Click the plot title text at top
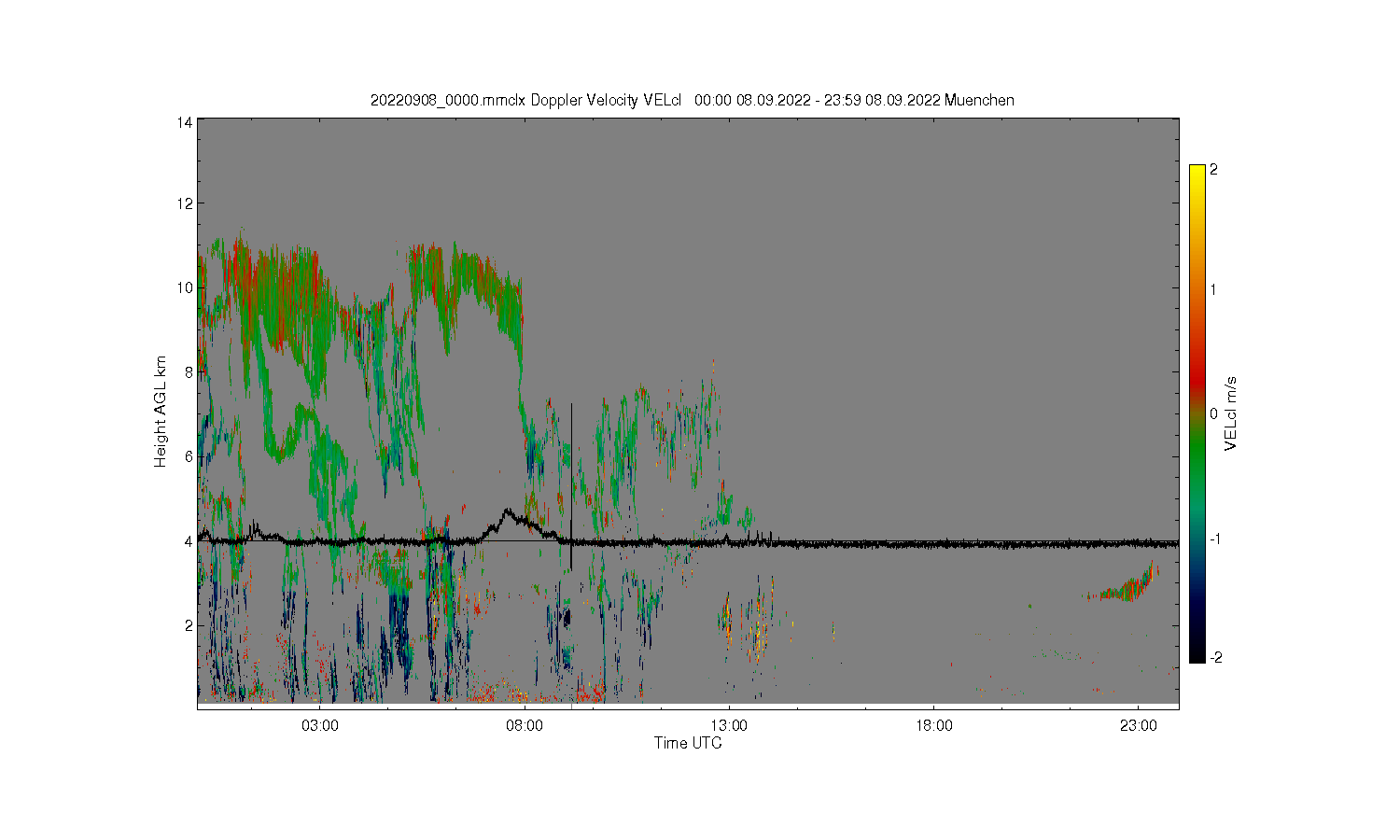The height and width of the screenshot is (840, 1400). 693,100
